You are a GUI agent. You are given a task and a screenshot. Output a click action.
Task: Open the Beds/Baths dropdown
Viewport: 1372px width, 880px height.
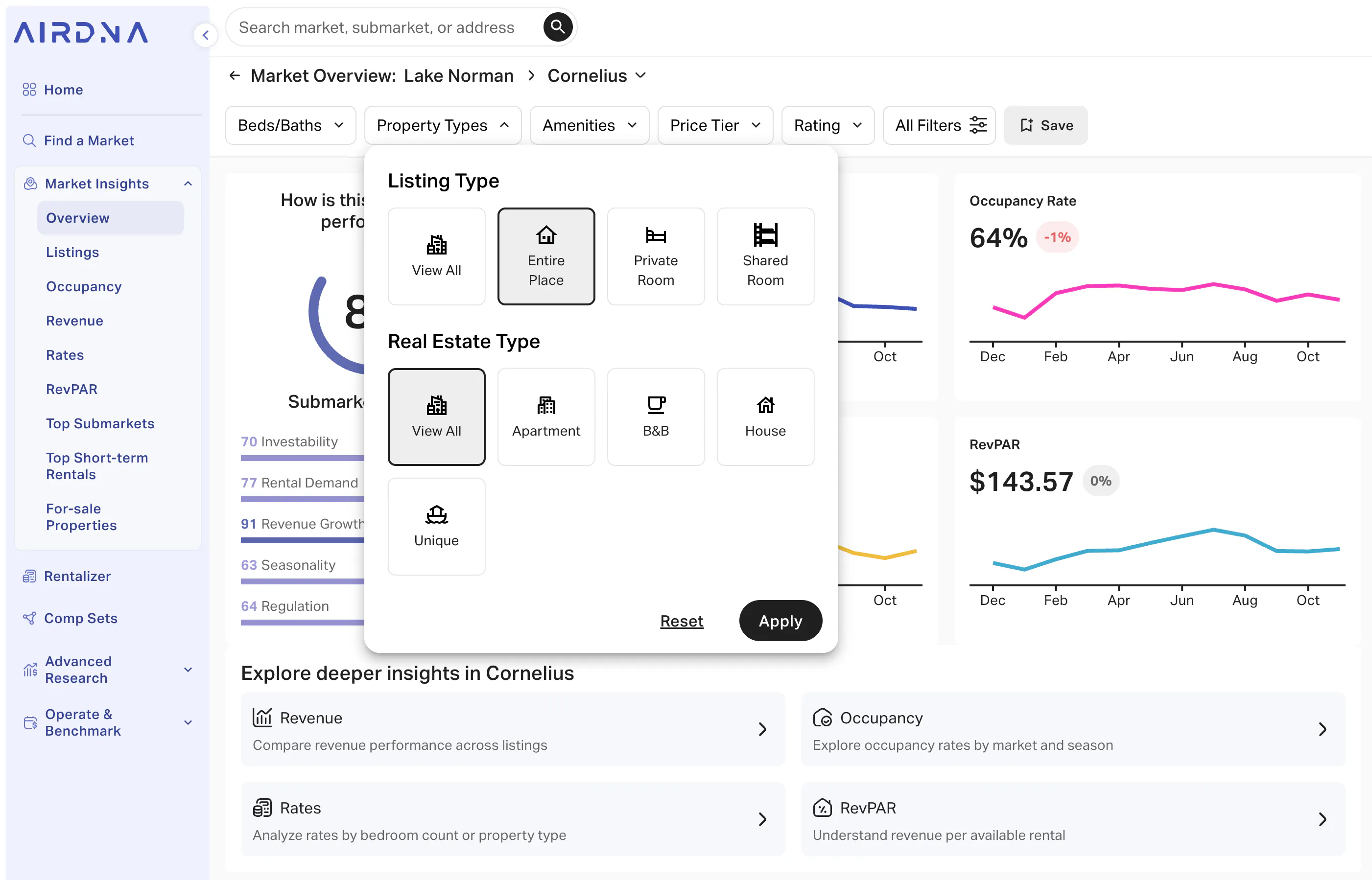[290, 125]
